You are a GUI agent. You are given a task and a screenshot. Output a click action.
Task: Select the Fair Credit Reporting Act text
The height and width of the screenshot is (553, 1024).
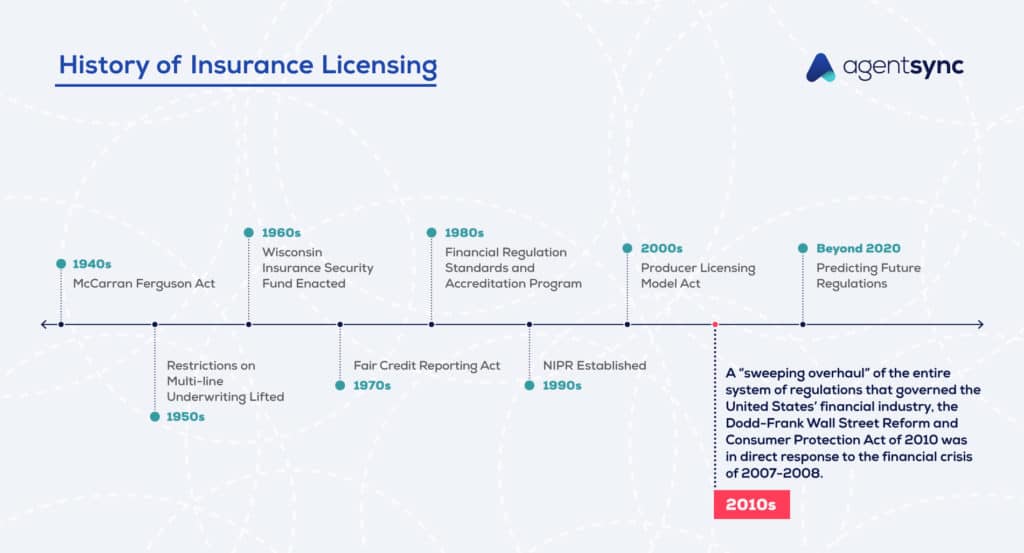point(427,365)
